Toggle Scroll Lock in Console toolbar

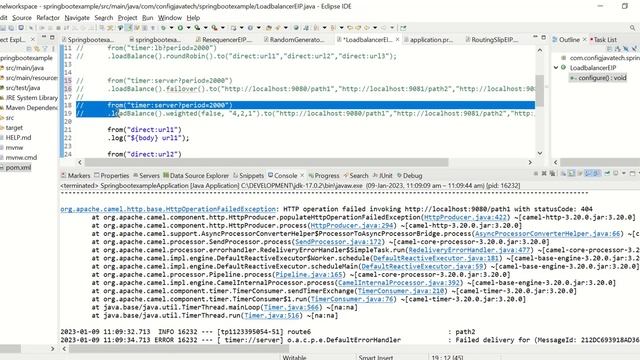(x=571, y=173)
